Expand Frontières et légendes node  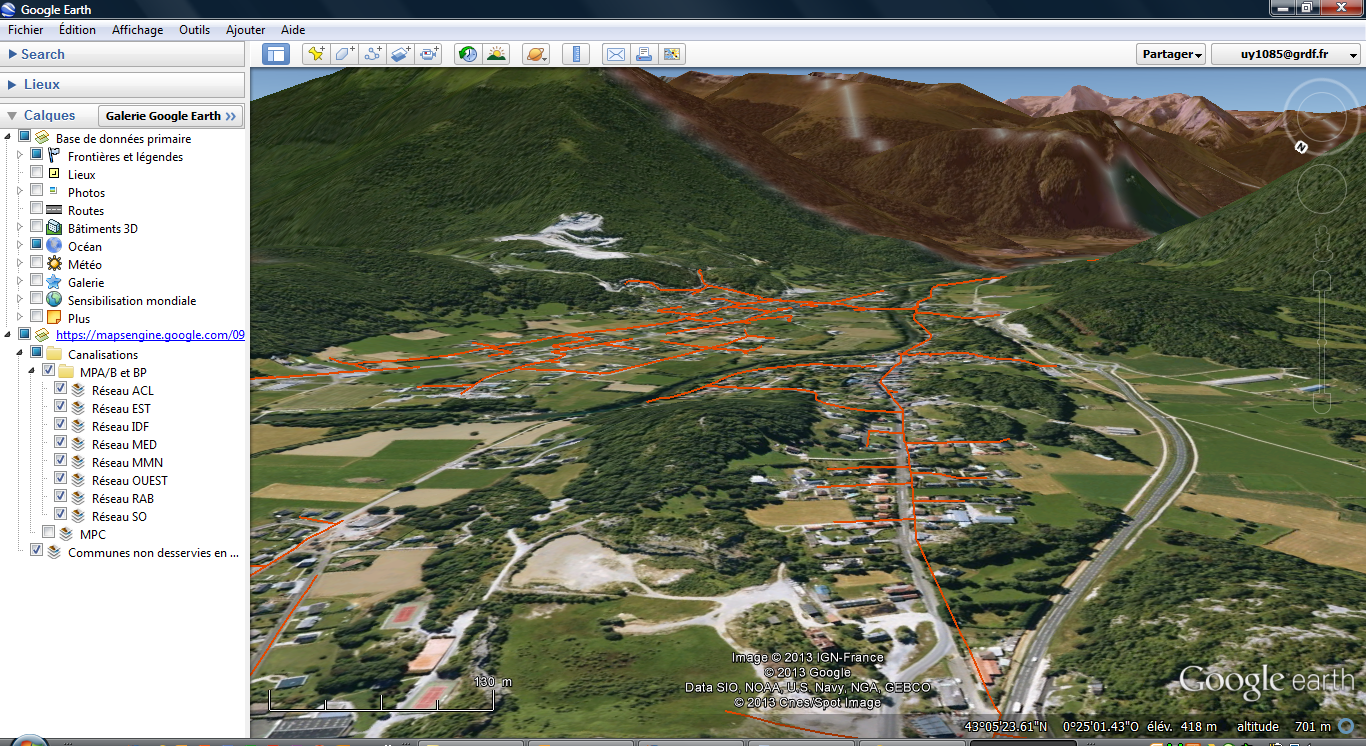tap(20, 156)
